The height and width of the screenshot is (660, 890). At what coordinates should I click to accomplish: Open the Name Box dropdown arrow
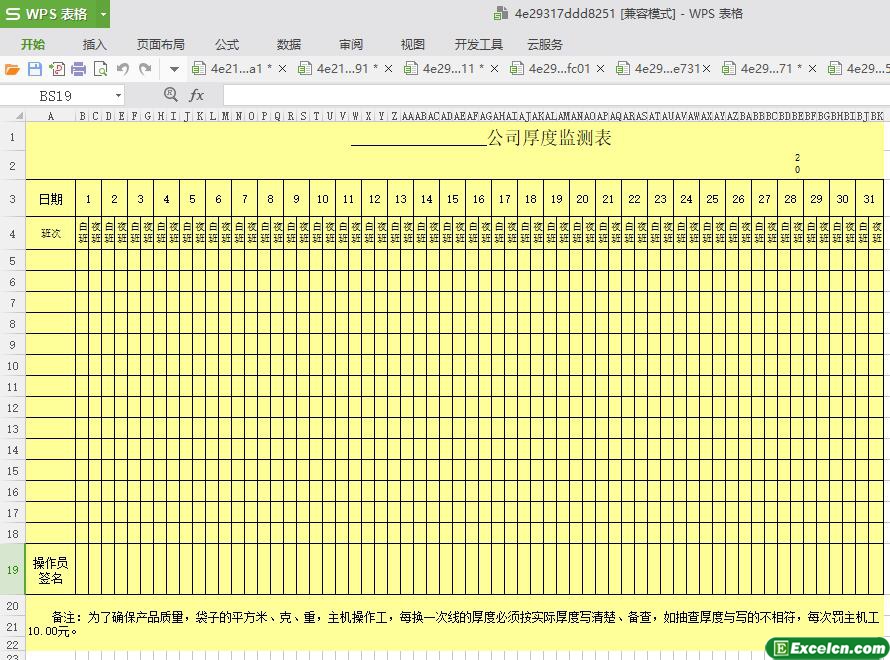118,96
